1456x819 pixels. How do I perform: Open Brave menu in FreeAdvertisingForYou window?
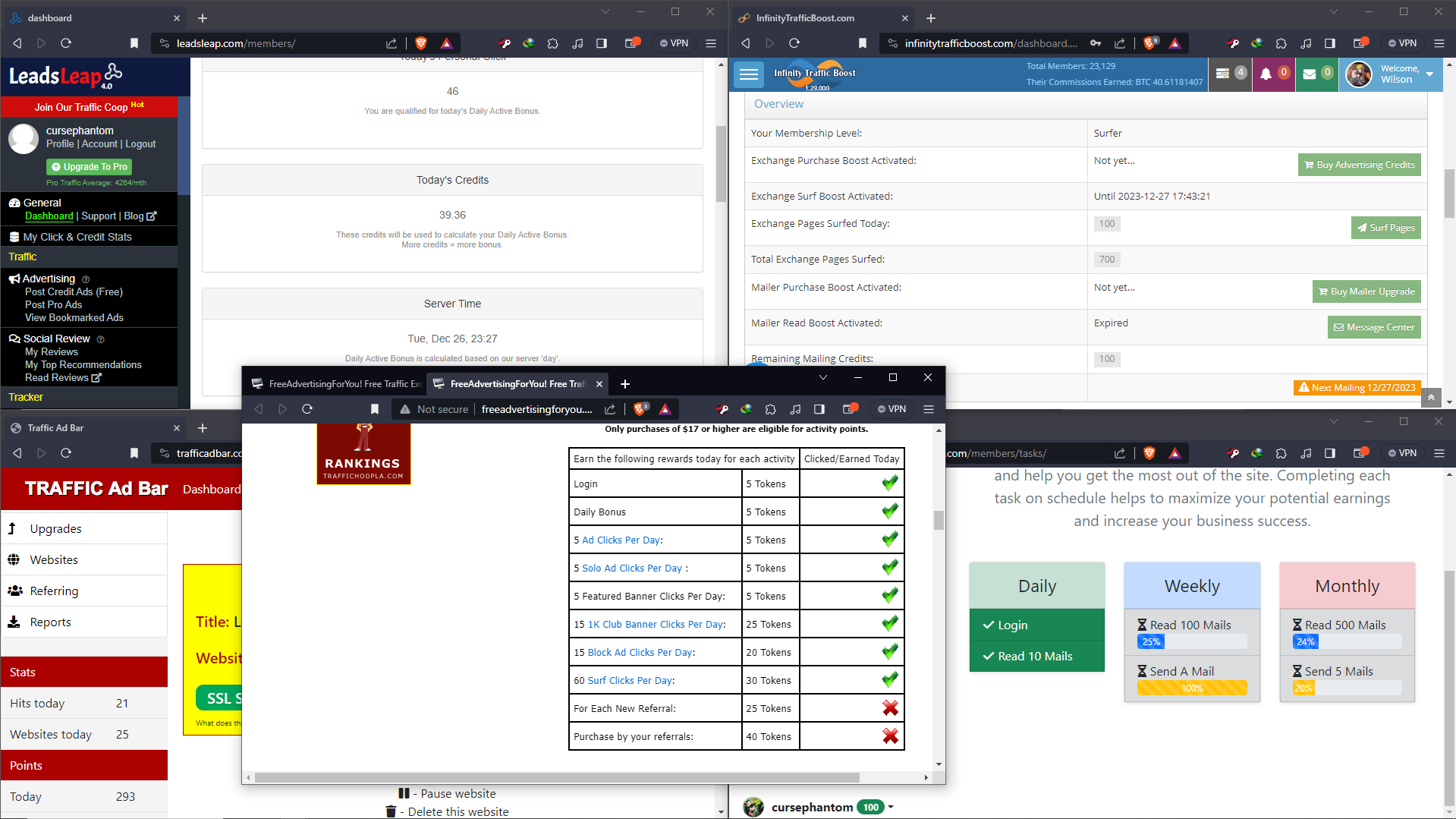pyautogui.click(x=929, y=409)
